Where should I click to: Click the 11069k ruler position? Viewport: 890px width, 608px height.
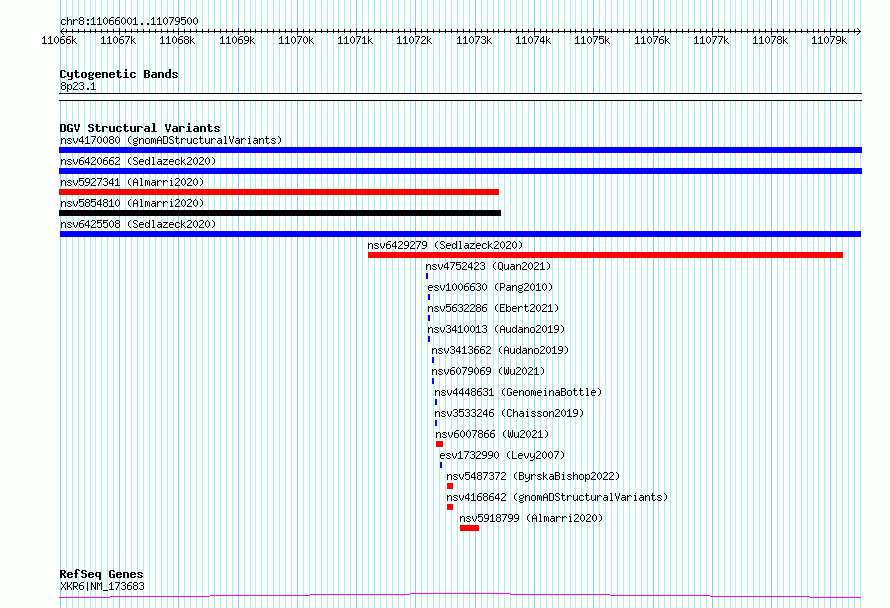[237, 40]
